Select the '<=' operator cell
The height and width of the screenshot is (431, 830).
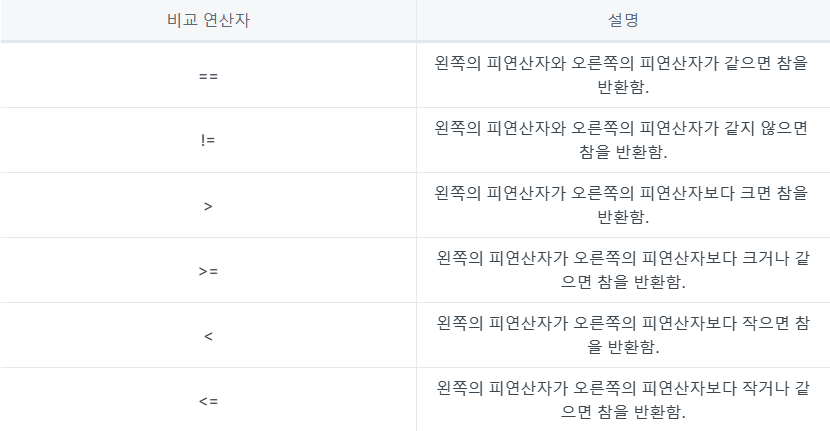tap(208, 401)
